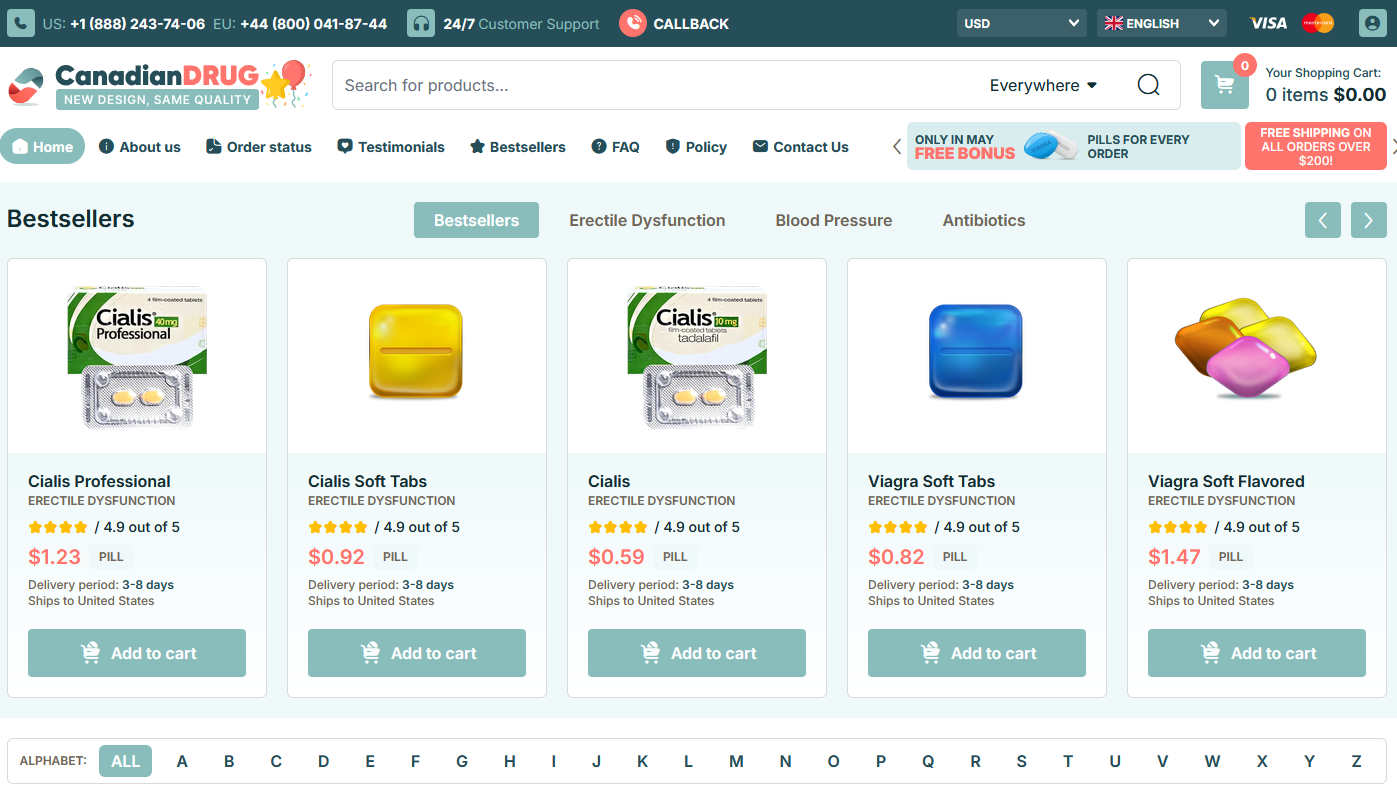Open Viagra Soft Tabs blue pill image
Screen dimensions: 1397x797
[976, 351]
